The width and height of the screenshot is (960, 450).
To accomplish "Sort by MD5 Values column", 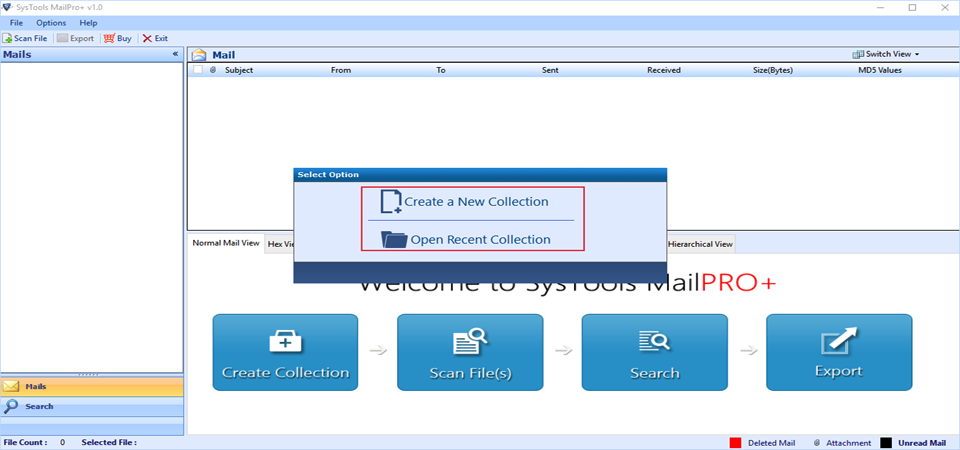I will pos(880,70).
